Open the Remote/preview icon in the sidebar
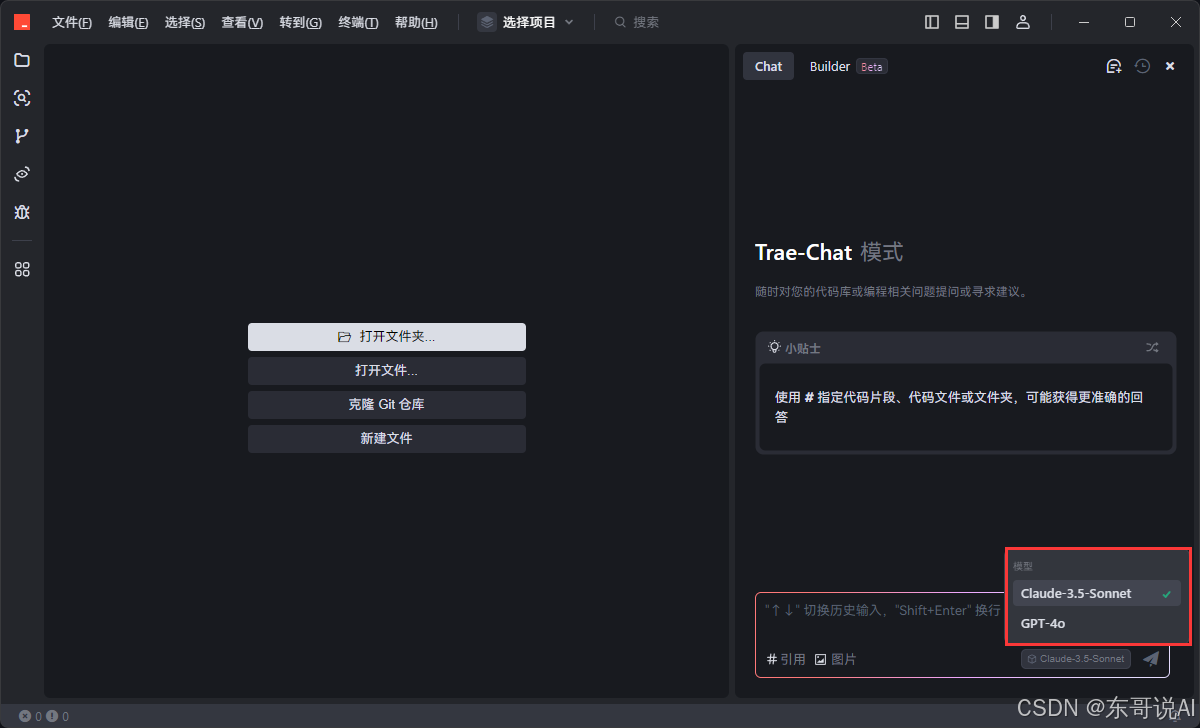Viewport: 1200px width, 728px height. coord(22,174)
